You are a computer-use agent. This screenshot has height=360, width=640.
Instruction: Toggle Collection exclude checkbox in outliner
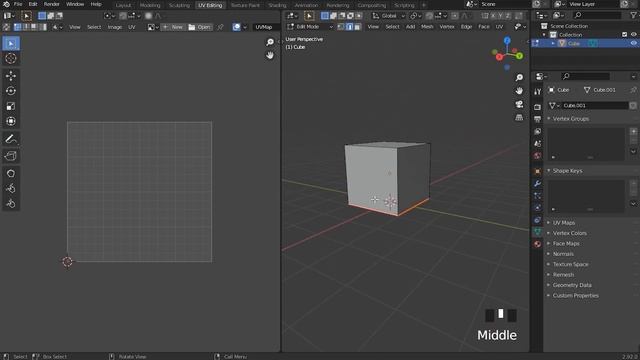(x=624, y=35)
